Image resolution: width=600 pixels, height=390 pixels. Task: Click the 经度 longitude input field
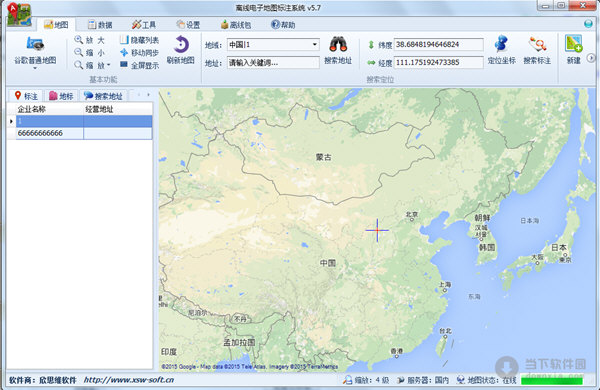tap(439, 62)
